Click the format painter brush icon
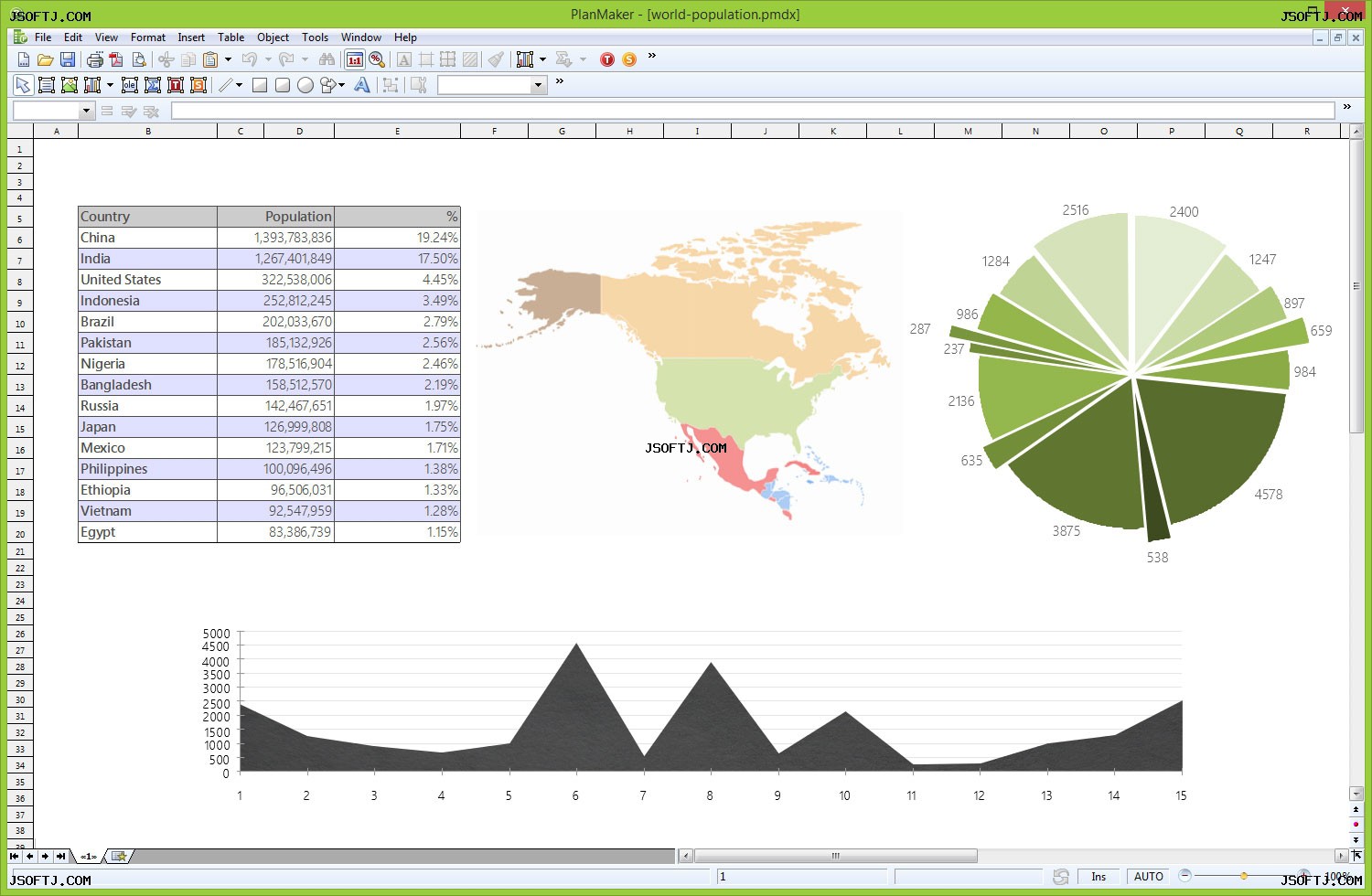This screenshot has height=896, width=1372. (x=496, y=59)
